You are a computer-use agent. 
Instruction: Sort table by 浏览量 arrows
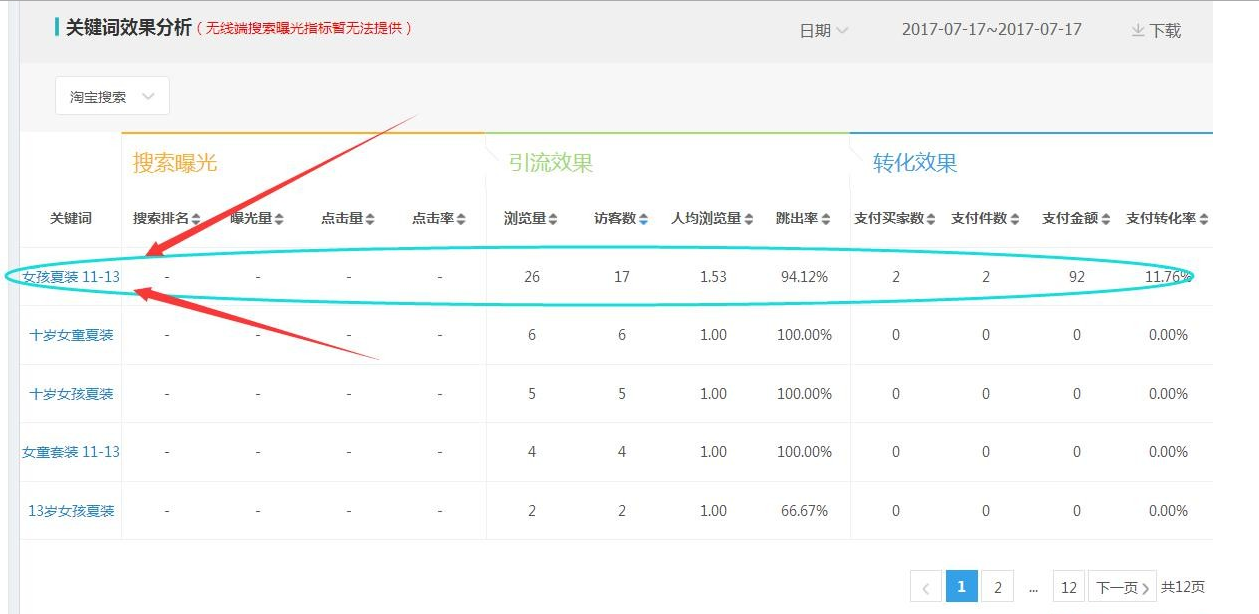[552, 219]
